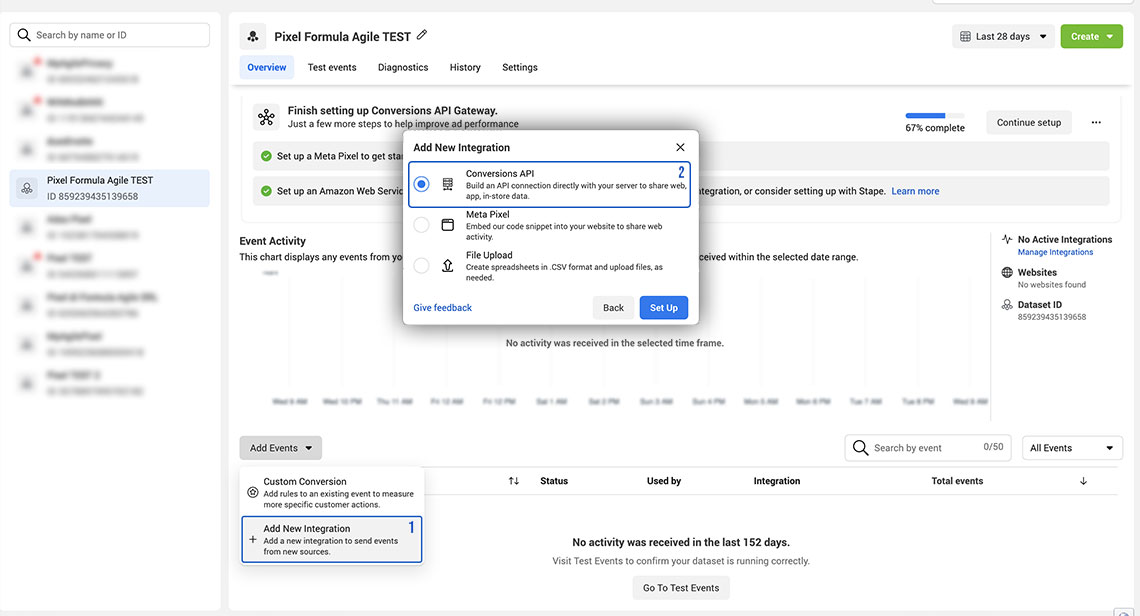The height and width of the screenshot is (616, 1140).
Task: Click the Search by event field
Action: click(x=920, y=448)
